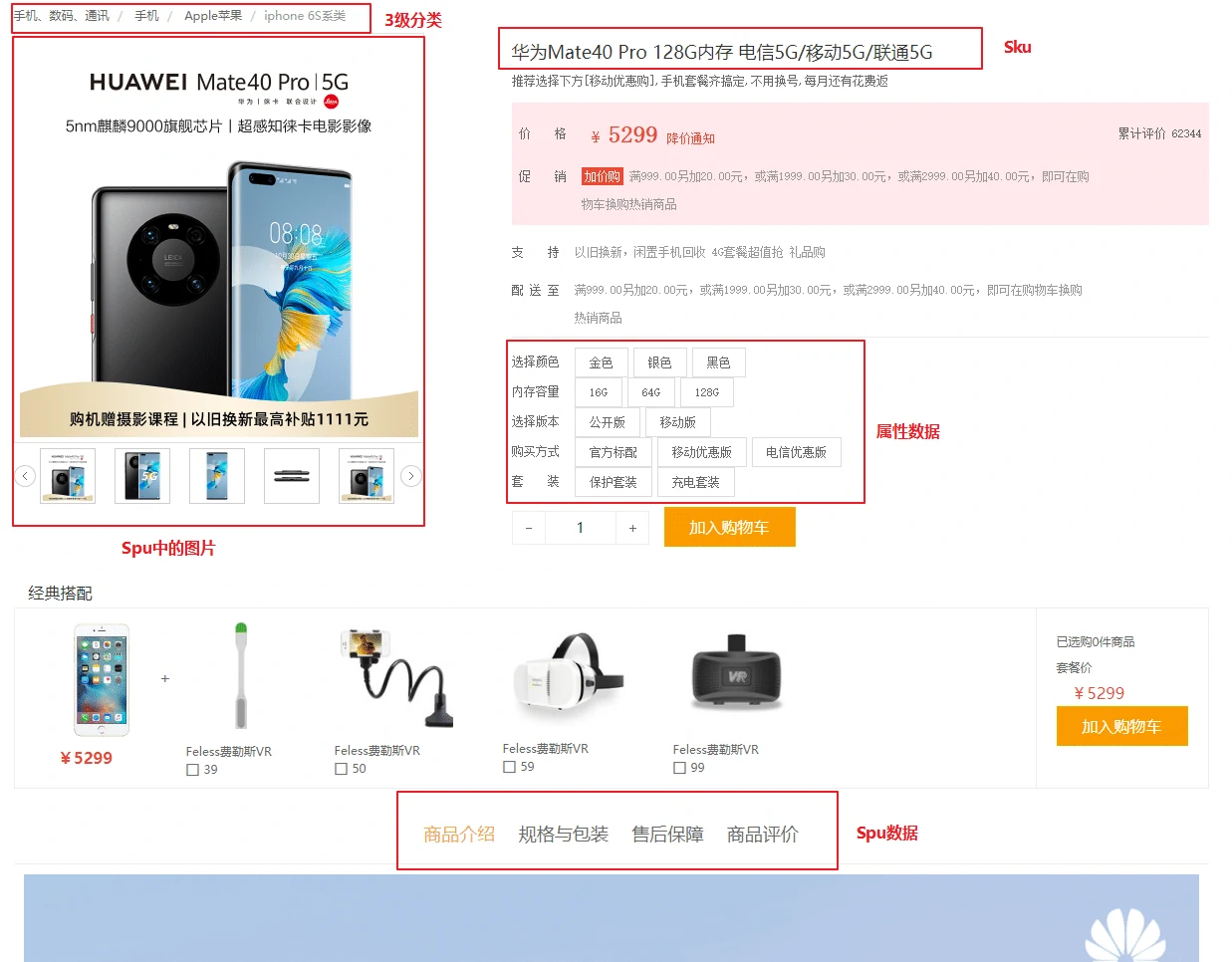Check the accessory checkbox priced 39
The width and height of the screenshot is (1232, 962).
tap(192, 770)
